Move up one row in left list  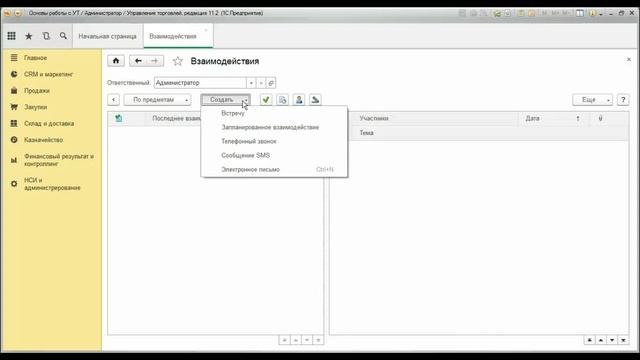point(296,340)
